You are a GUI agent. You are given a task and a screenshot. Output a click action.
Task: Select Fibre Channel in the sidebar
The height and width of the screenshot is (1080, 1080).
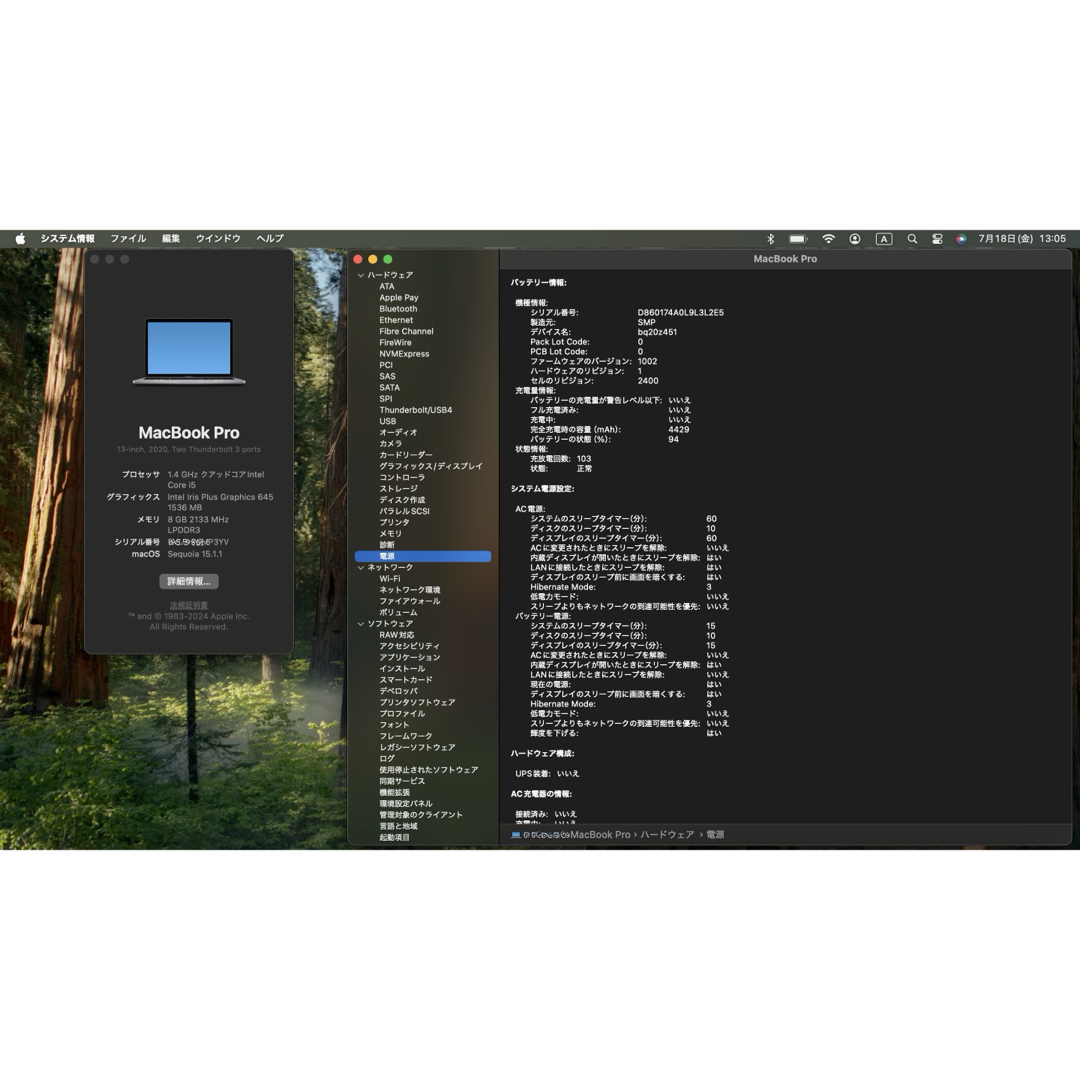pos(406,331)
